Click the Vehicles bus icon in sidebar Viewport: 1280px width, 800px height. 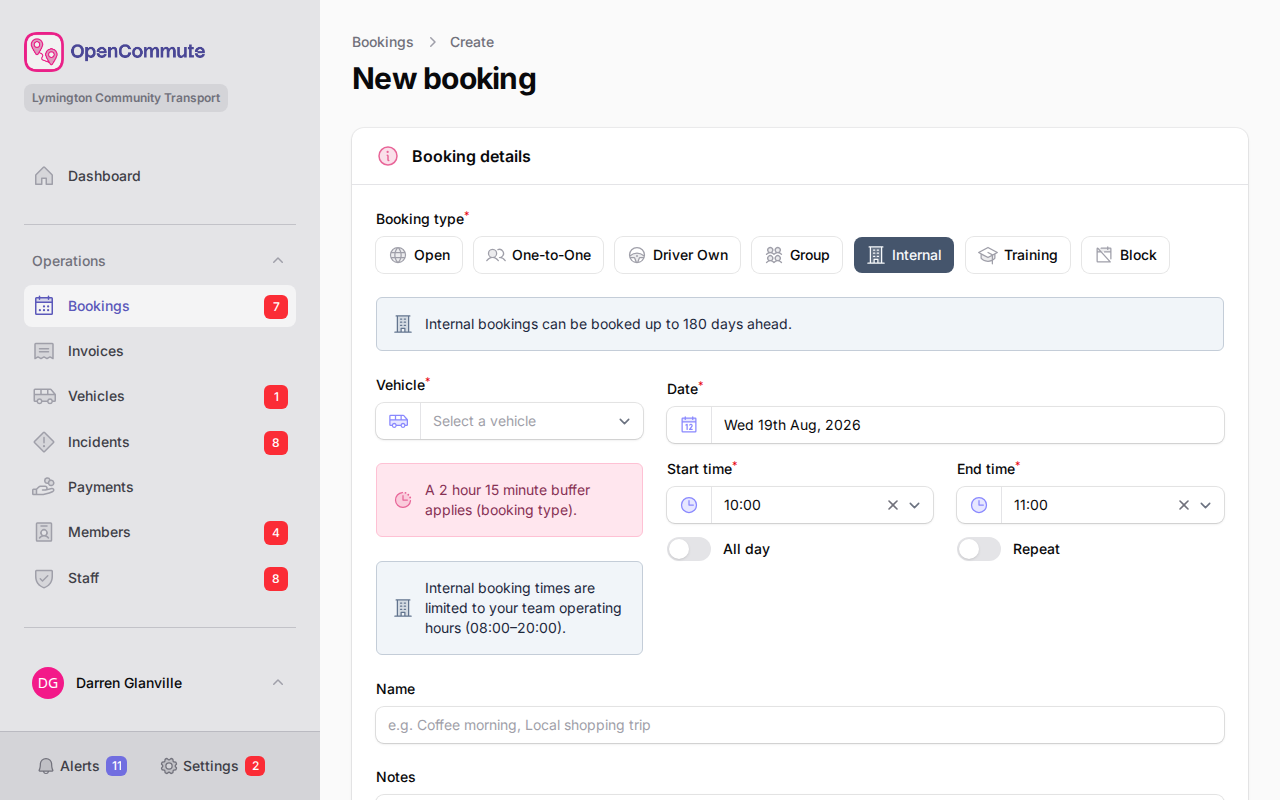[x=44, y=396]
